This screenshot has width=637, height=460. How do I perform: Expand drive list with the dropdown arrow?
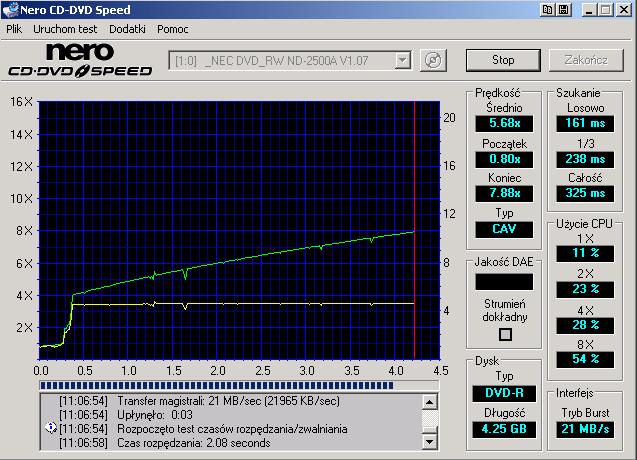point(402,61)
